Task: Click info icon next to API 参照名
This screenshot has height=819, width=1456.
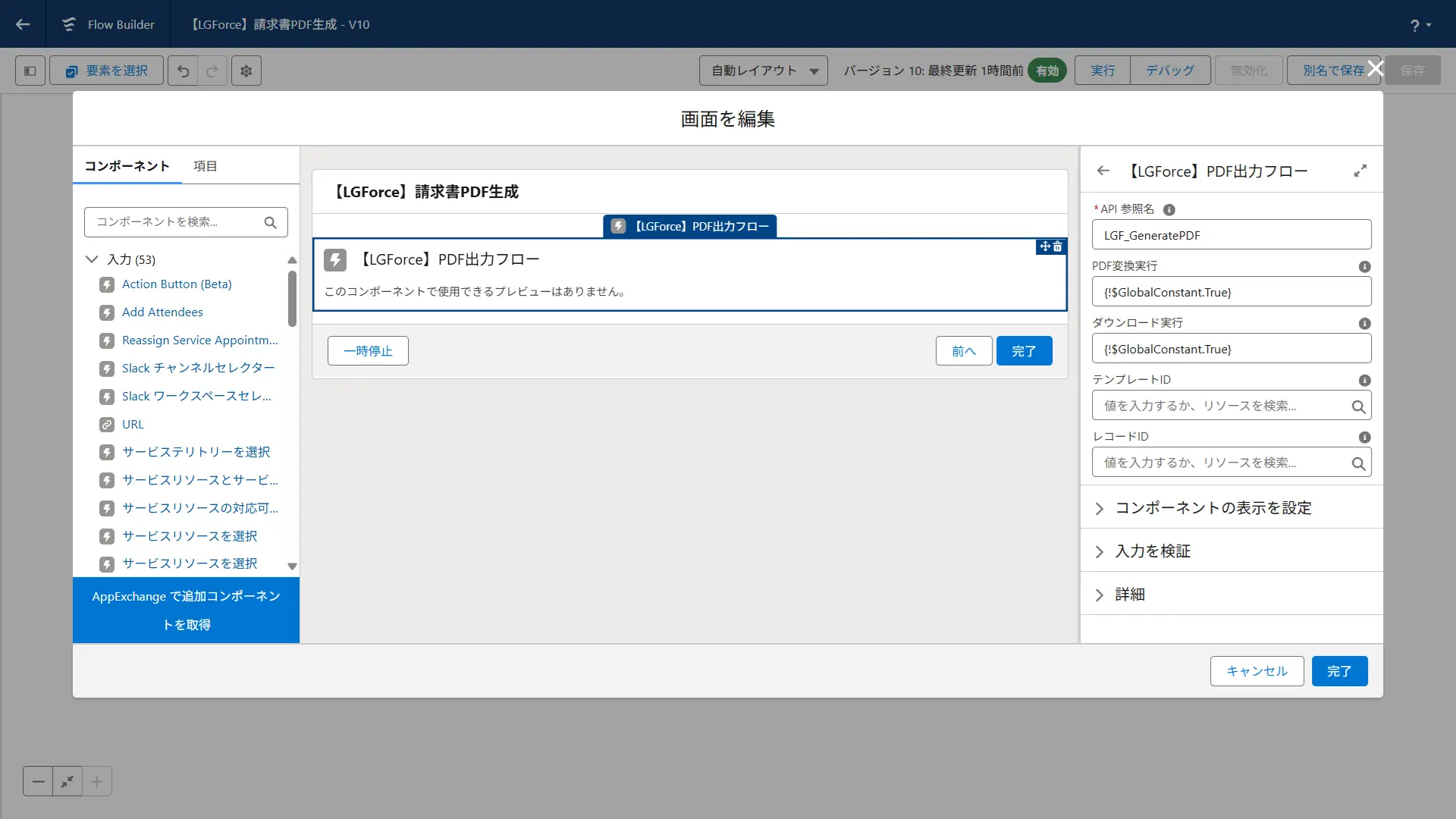Action: tap(1169, 210)
